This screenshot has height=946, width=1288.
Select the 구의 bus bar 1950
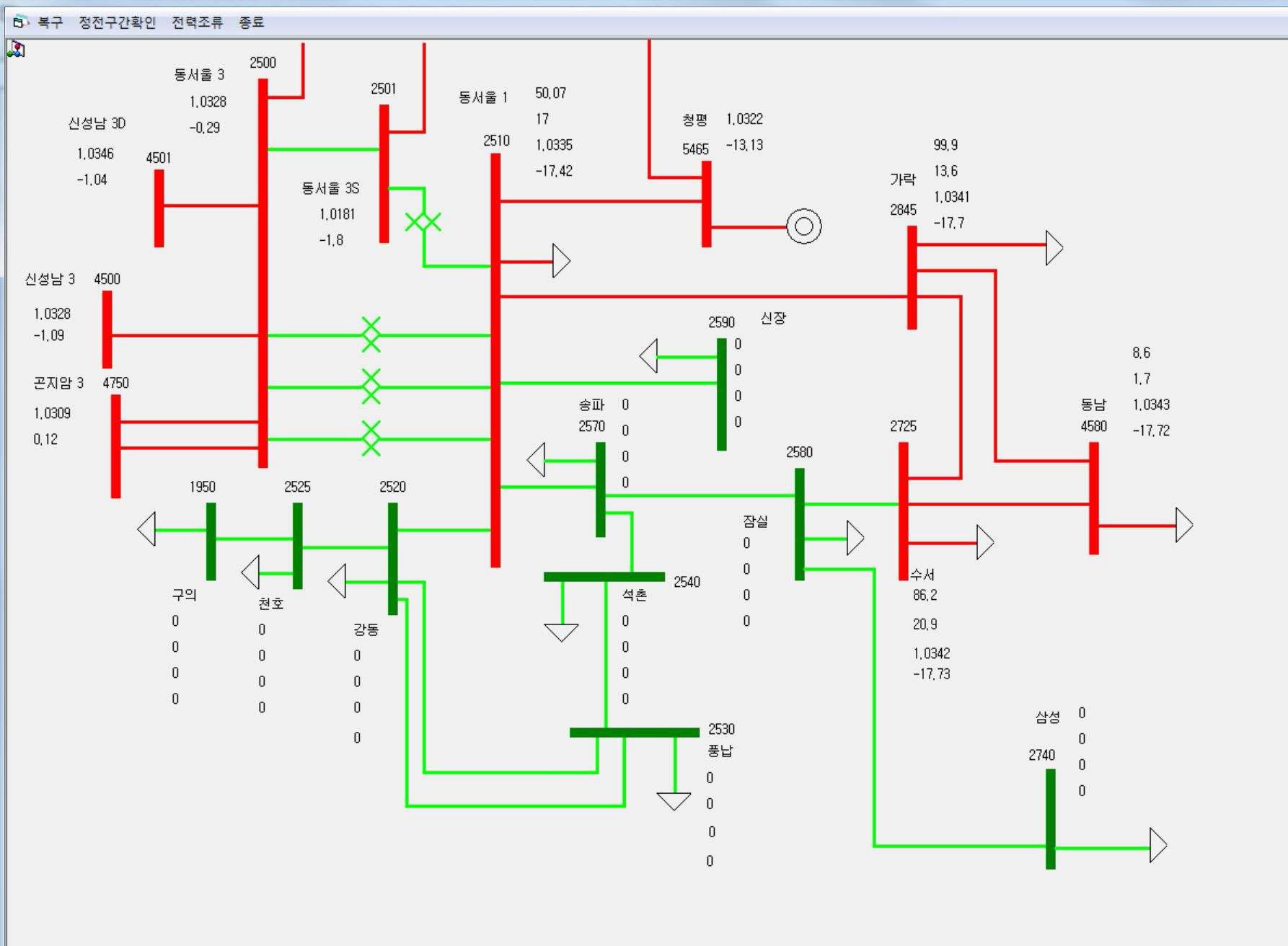pos(211,541)
